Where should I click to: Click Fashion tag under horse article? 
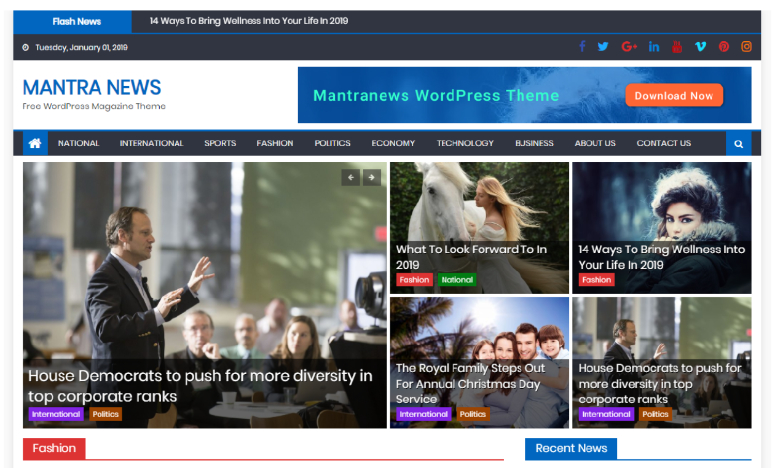coord(414,280)
